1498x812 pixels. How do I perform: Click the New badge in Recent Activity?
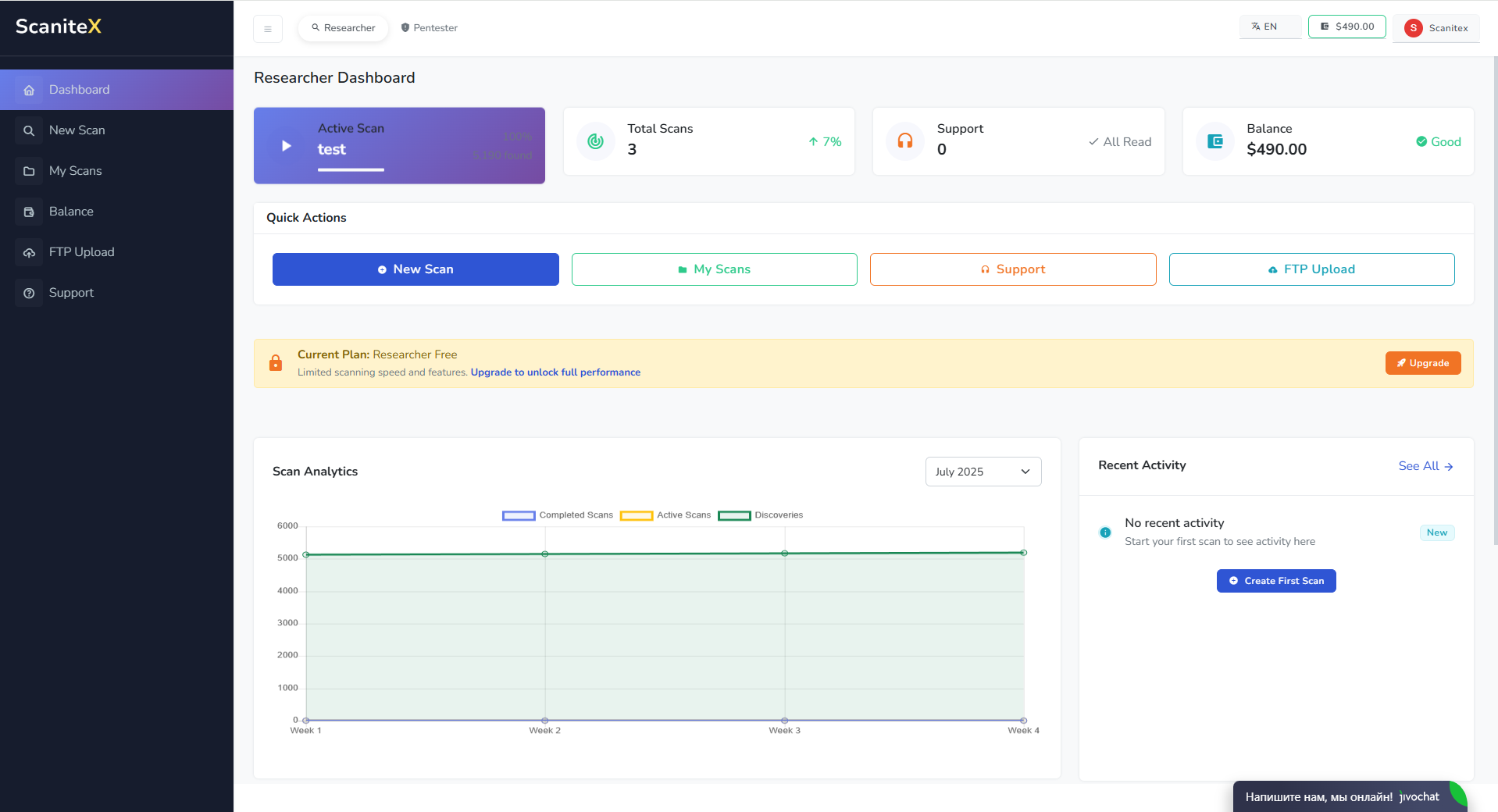(1437, 532)
